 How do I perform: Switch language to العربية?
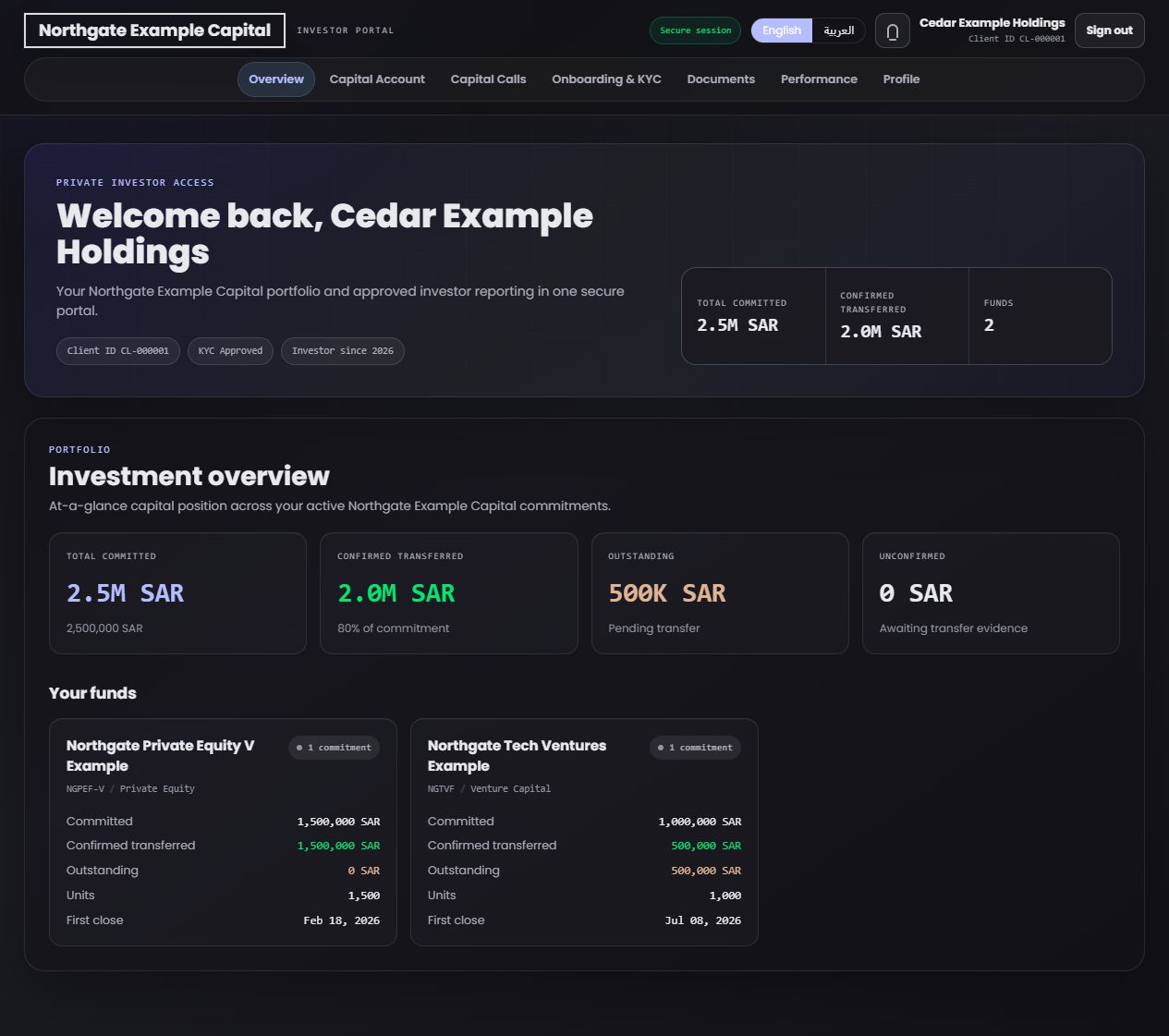[x=838, y=30]
